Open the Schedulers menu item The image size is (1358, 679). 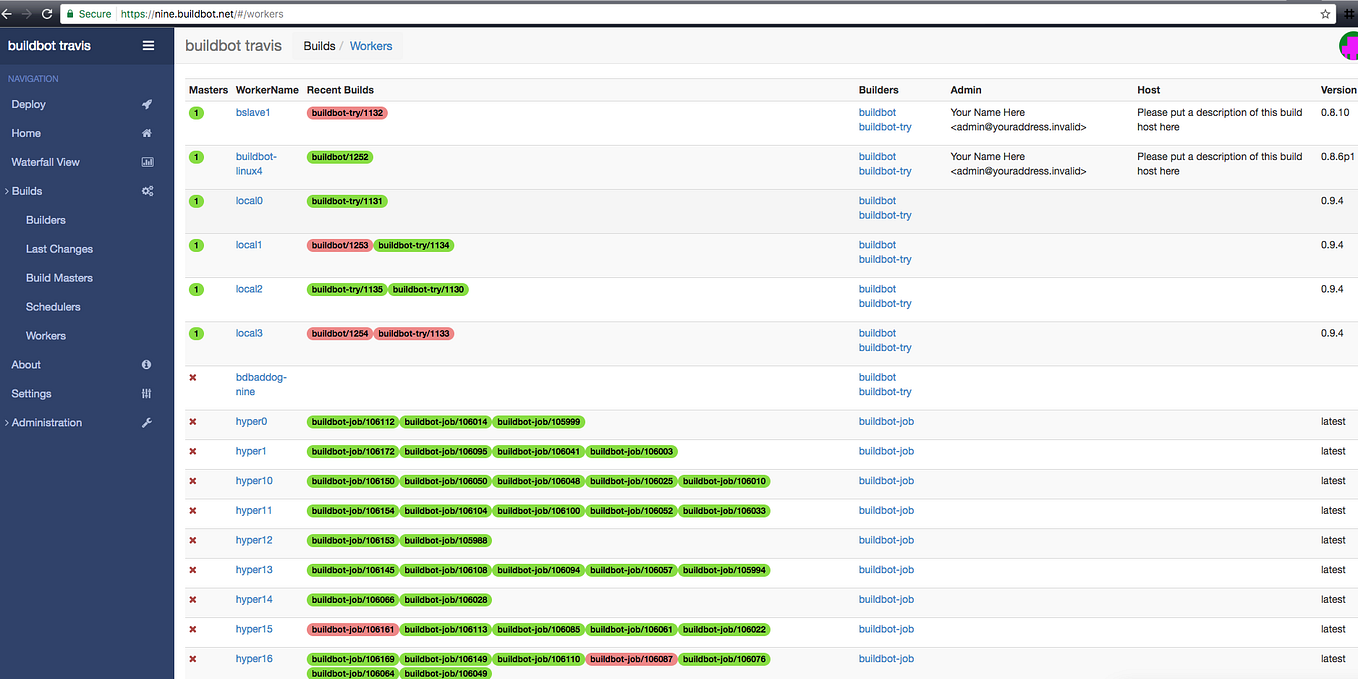(53, 307)
